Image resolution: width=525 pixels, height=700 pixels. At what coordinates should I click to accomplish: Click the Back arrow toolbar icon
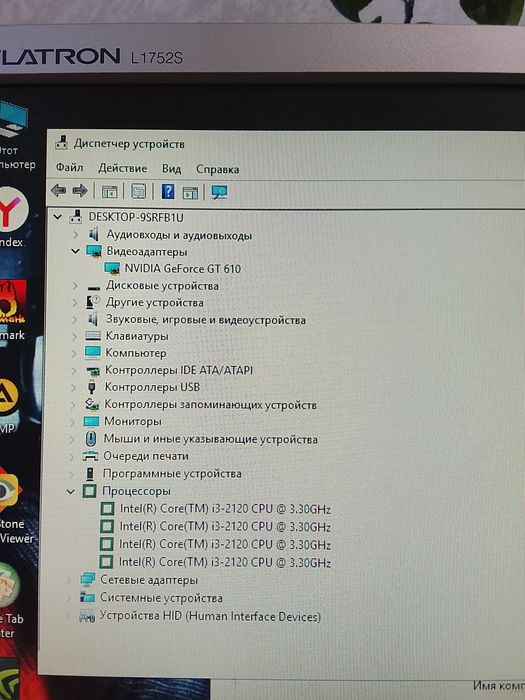58,191
